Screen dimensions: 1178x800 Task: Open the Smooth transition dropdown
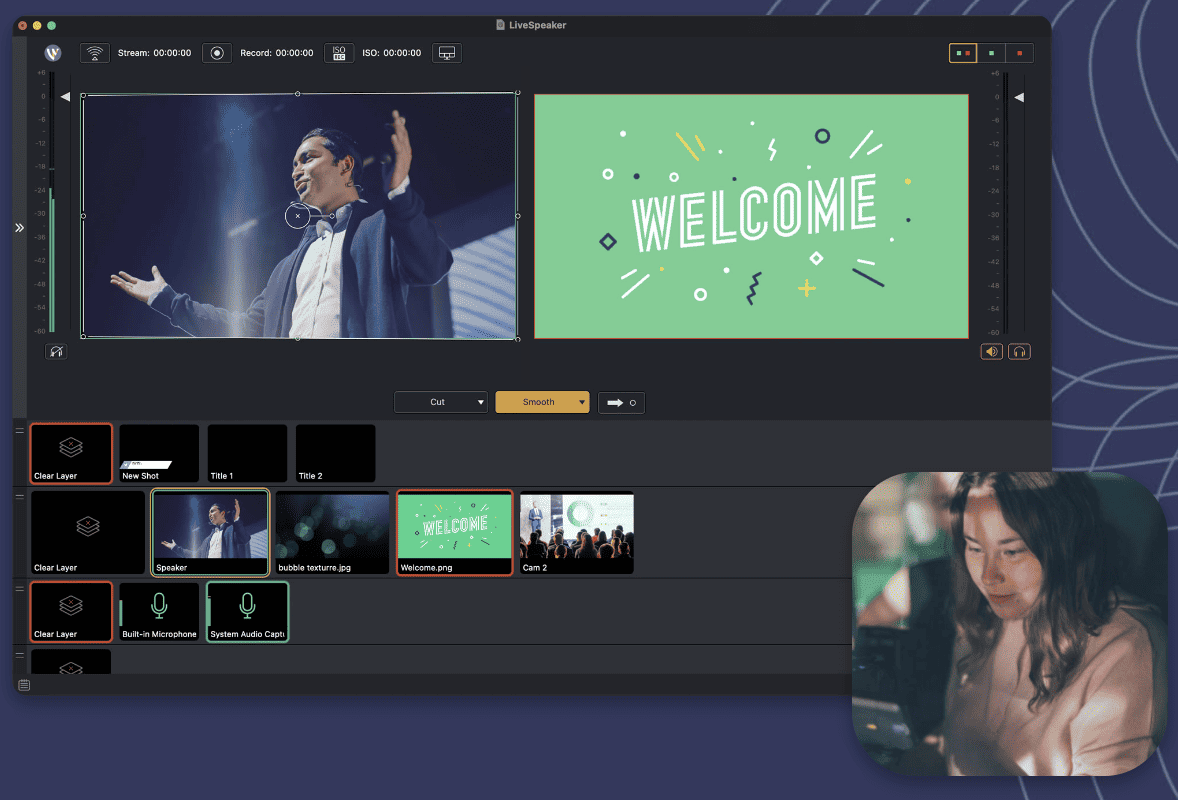(x=542, y=402)
